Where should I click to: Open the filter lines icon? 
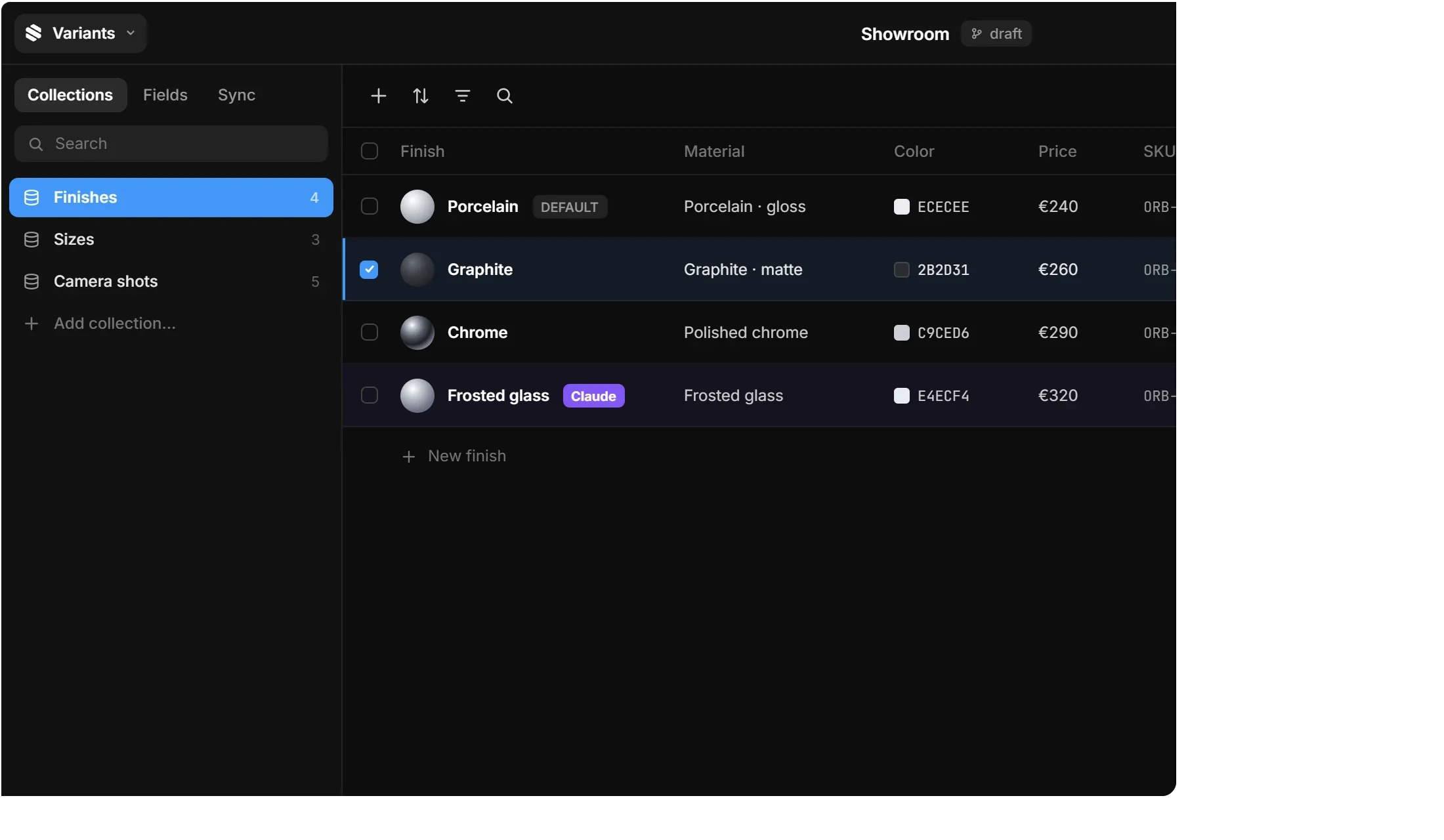pos(463,96)
